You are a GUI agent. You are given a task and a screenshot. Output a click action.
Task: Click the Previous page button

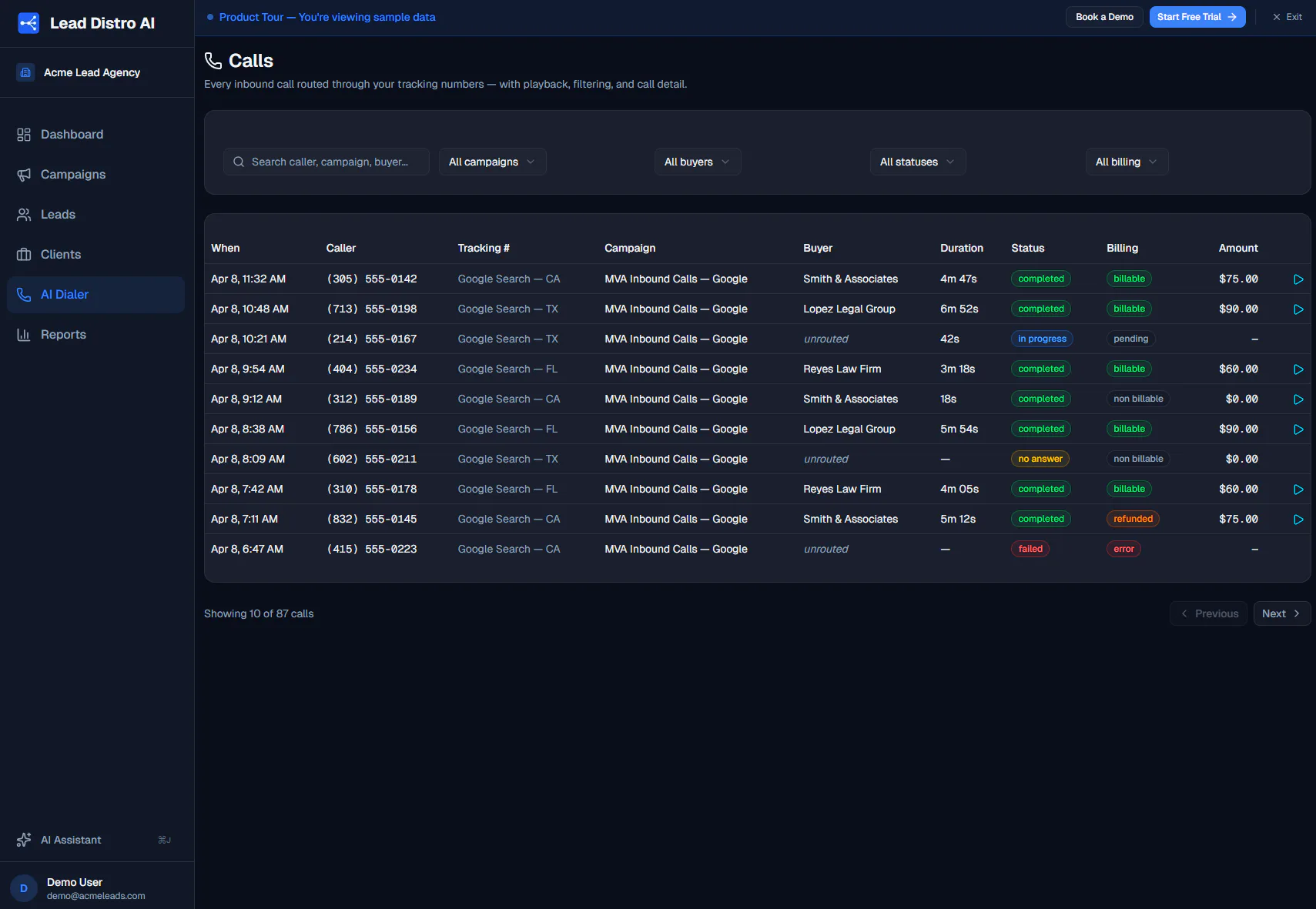pos(1208,613)
